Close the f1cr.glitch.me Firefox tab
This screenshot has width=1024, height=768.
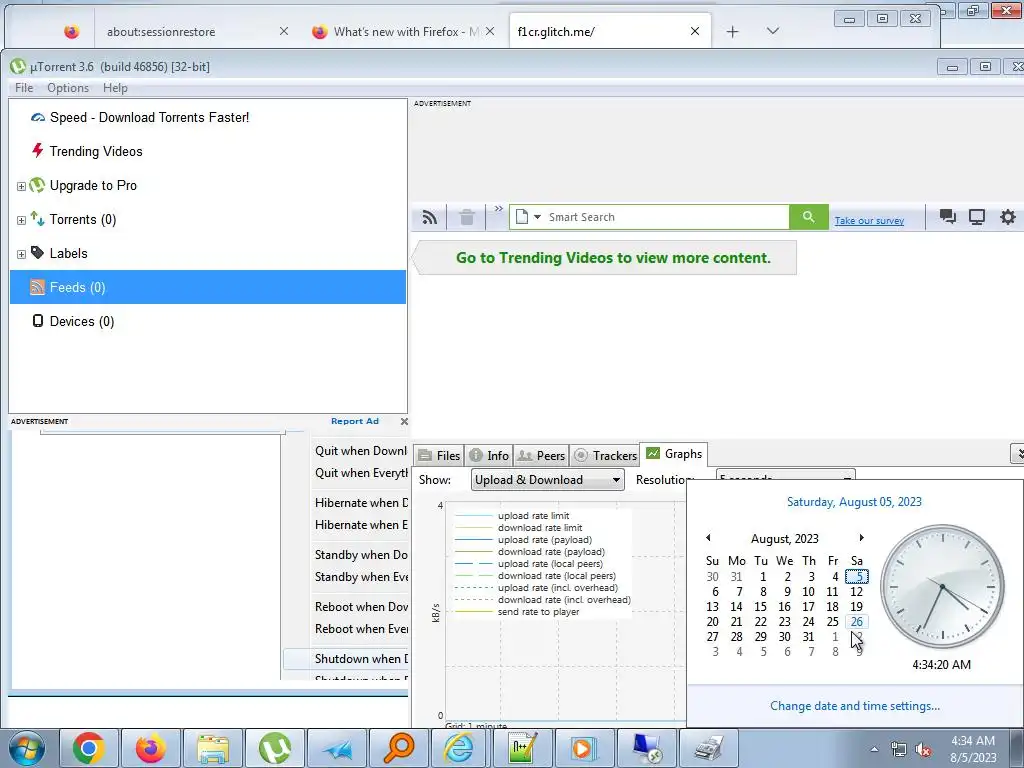tap(695, 31)
